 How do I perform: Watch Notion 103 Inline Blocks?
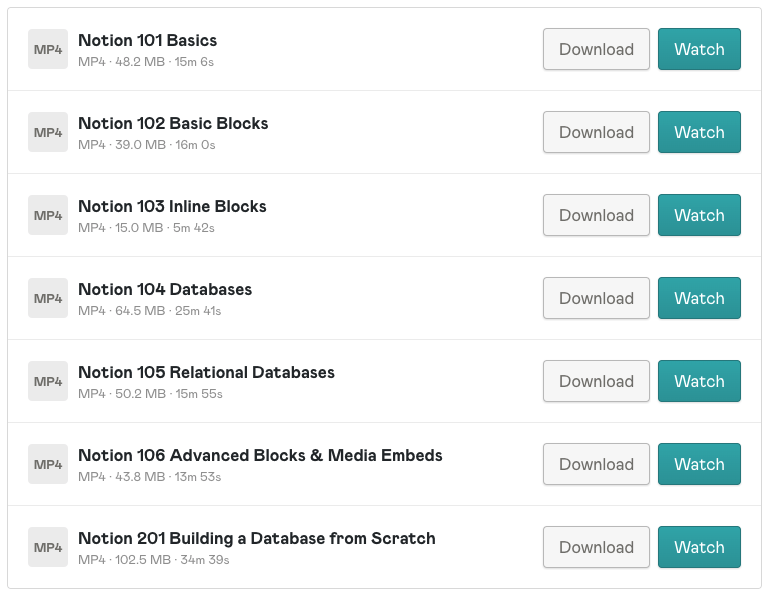tap(699, 215)
